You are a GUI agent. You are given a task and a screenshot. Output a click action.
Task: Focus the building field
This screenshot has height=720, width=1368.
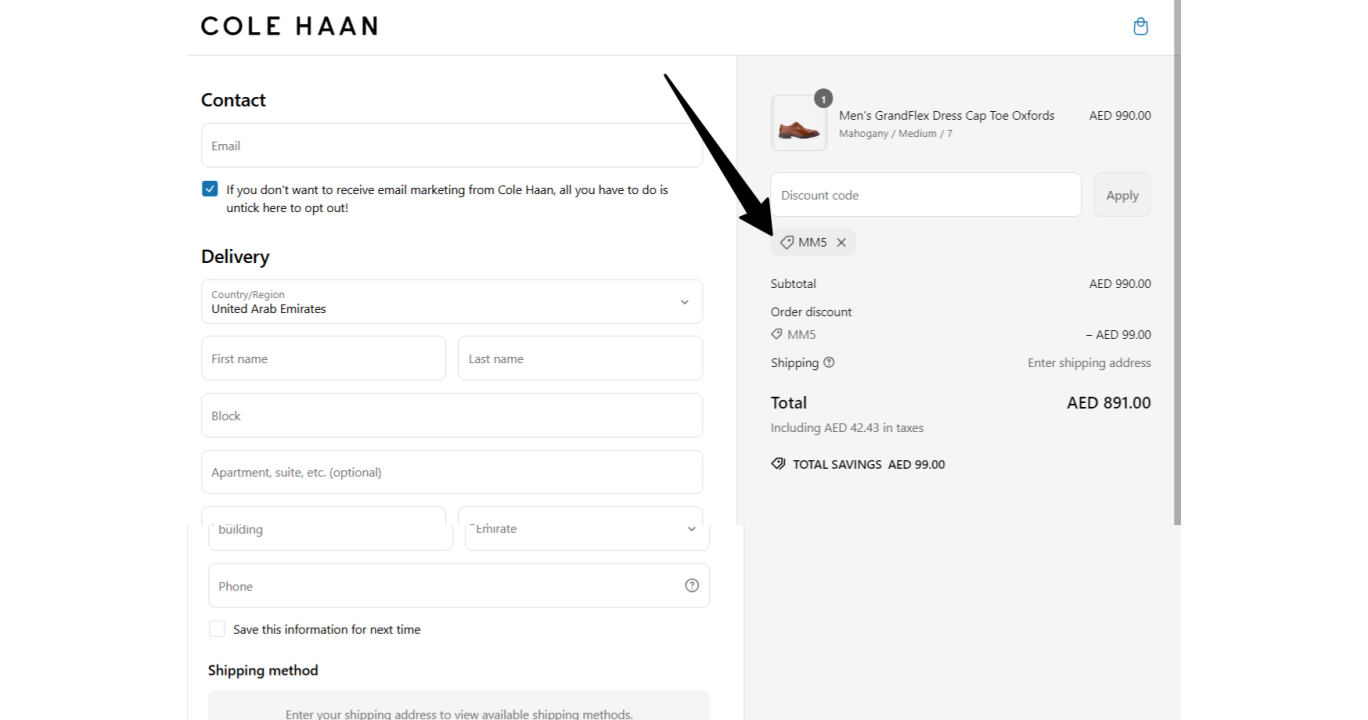pyautogui.click(x=330, y=529)
